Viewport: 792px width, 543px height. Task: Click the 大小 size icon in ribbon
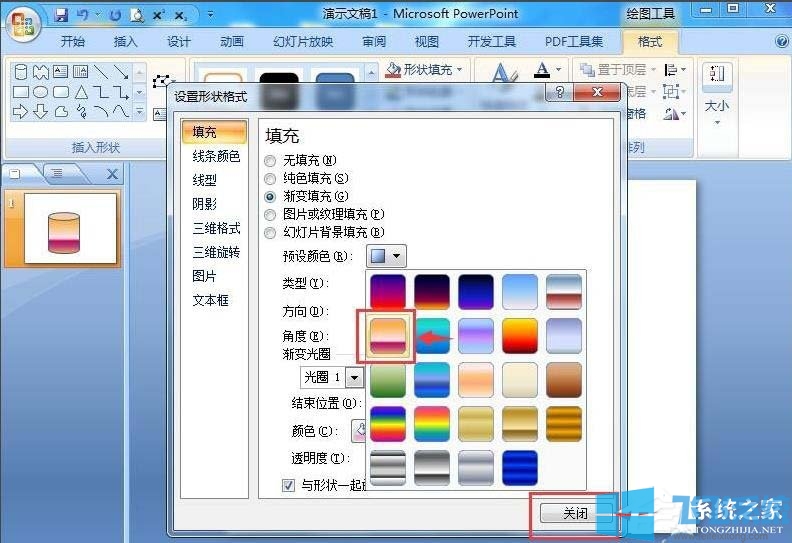pyautogui.click(x=717, y=89)
